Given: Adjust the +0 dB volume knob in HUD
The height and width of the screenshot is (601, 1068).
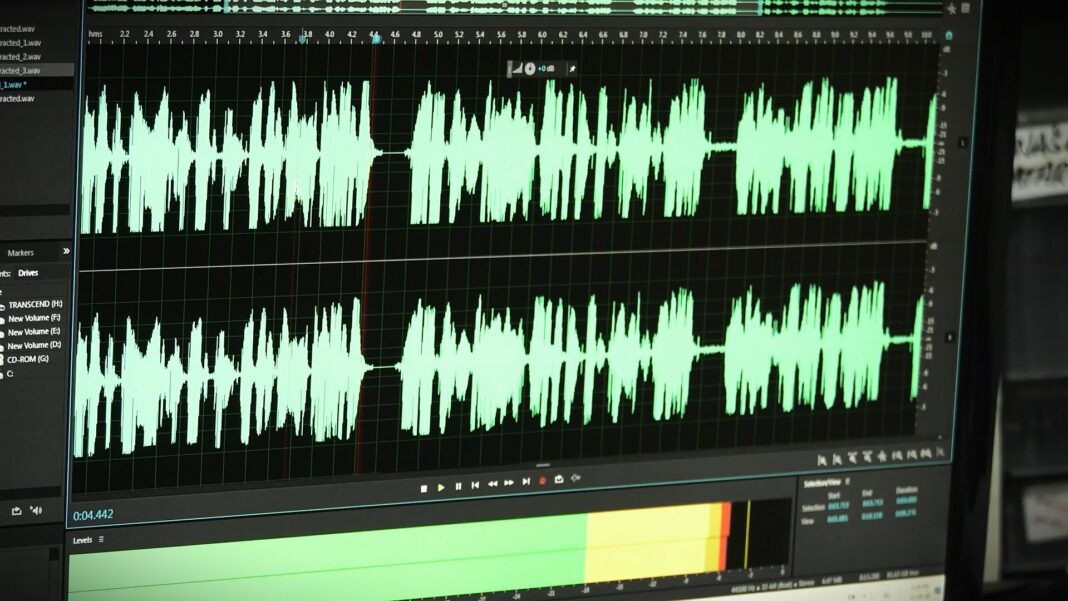Looking at the screenshot, I should point(530,69).
